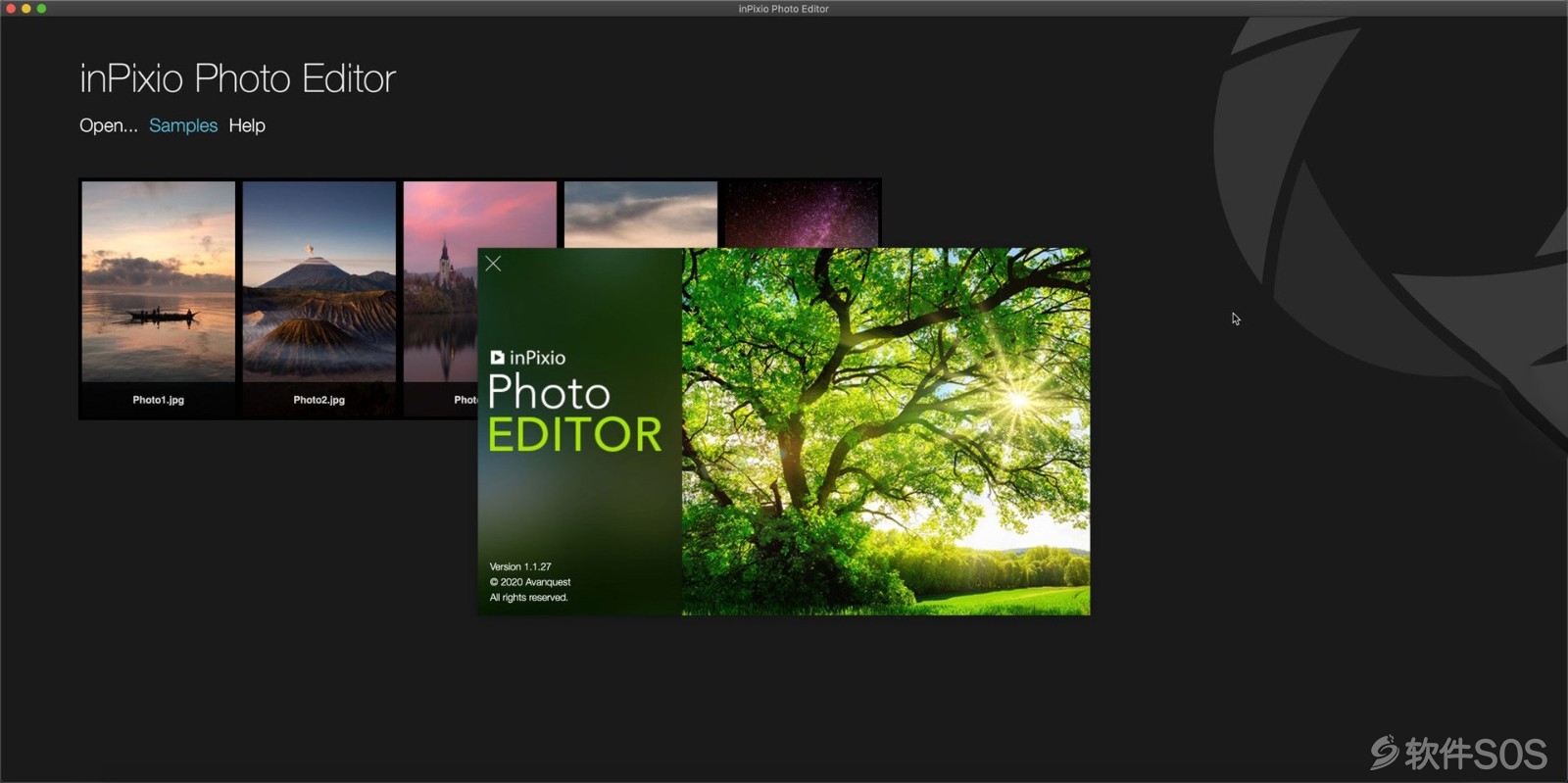1568x783 pixels.
Task: Select the Samples link
Action: pos(183,125)
